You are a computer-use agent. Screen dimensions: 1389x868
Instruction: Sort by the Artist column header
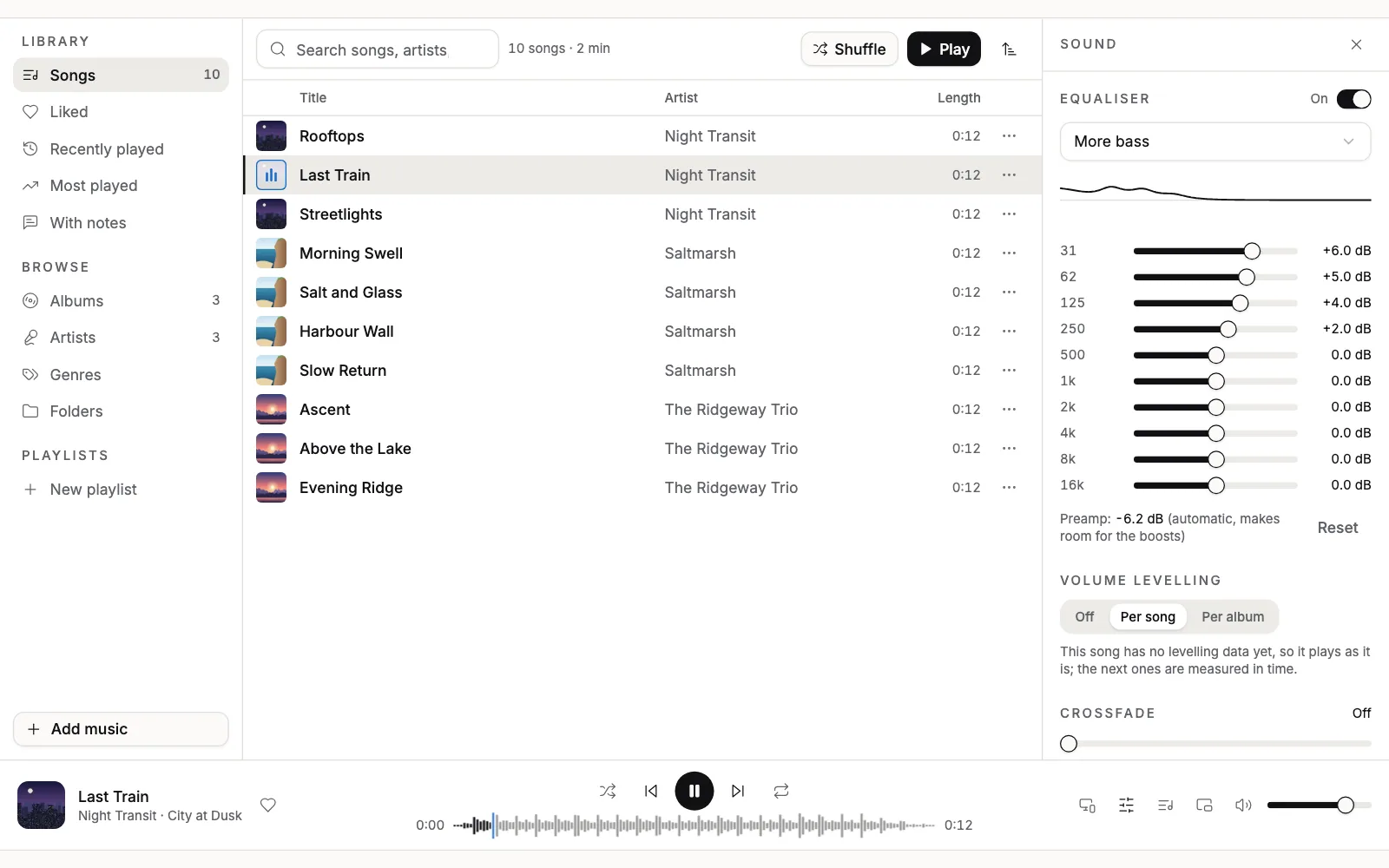681,98
